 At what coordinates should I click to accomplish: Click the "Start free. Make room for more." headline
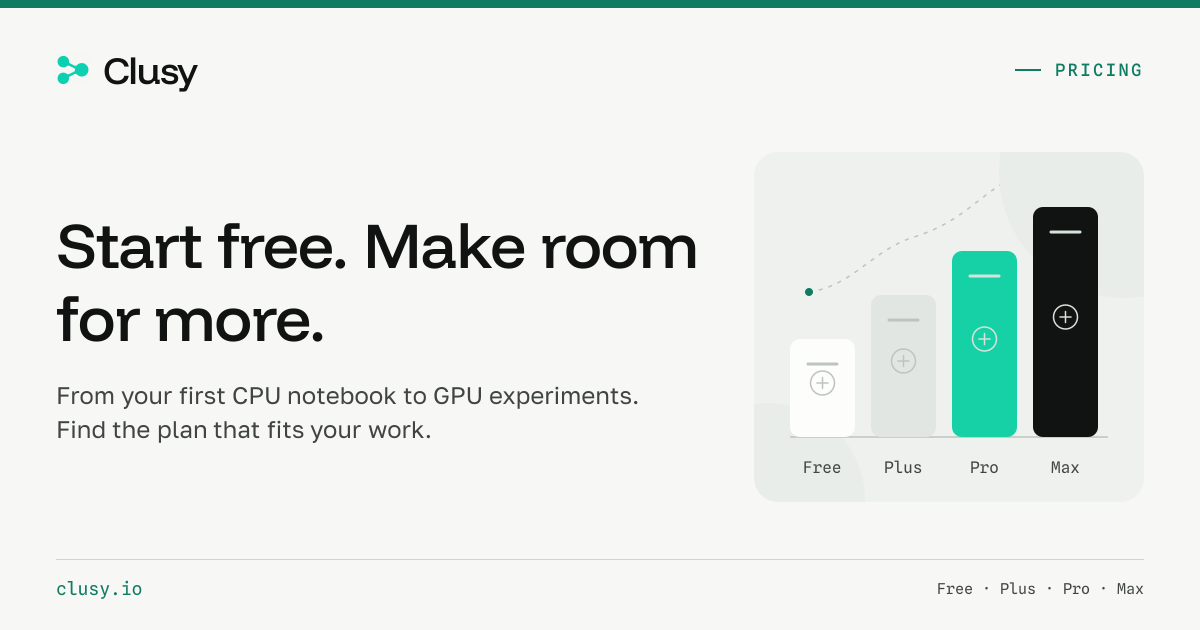tap(377, 284)
